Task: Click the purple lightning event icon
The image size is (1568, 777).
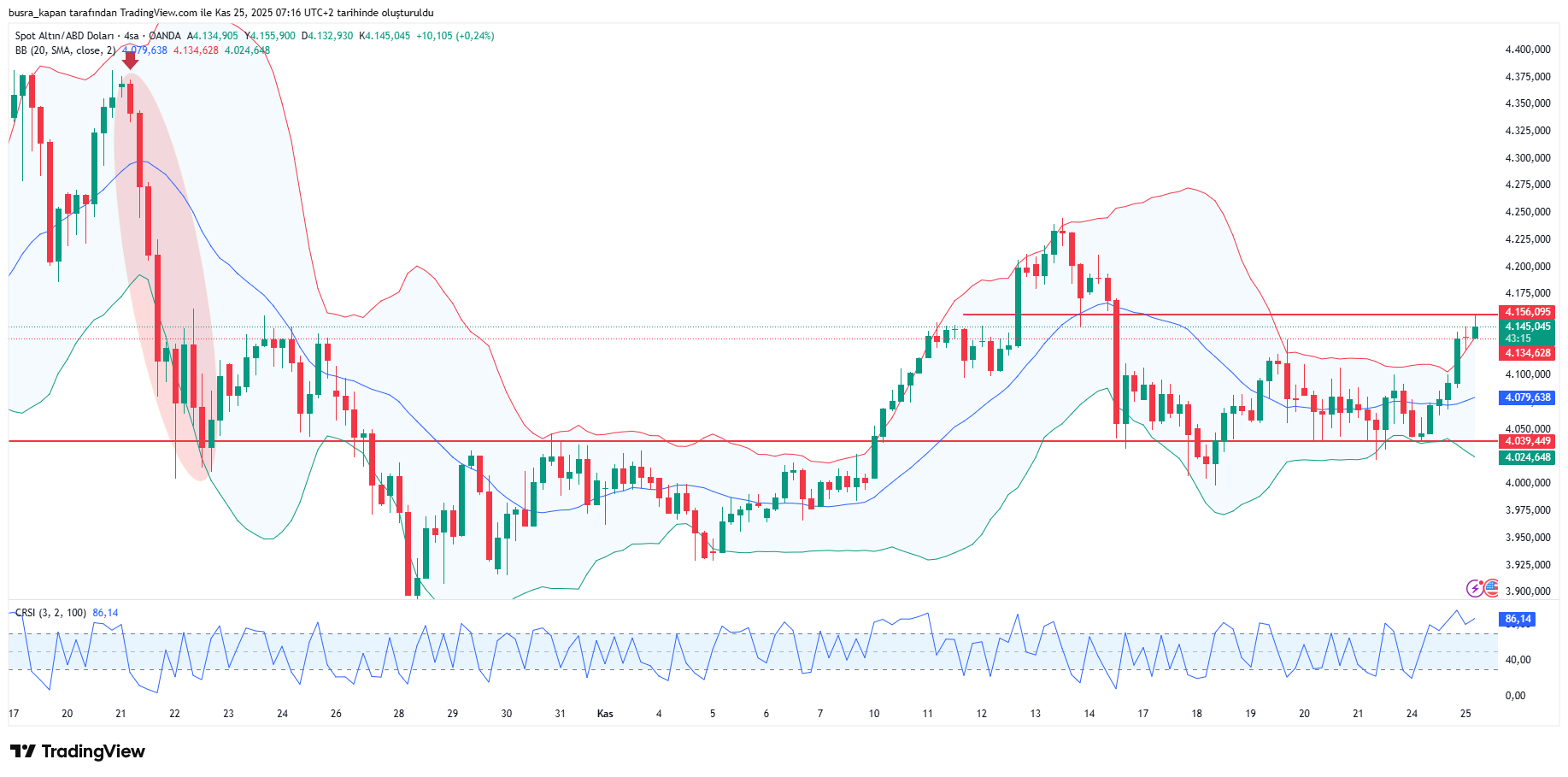Action: [x=1475, y=588]
